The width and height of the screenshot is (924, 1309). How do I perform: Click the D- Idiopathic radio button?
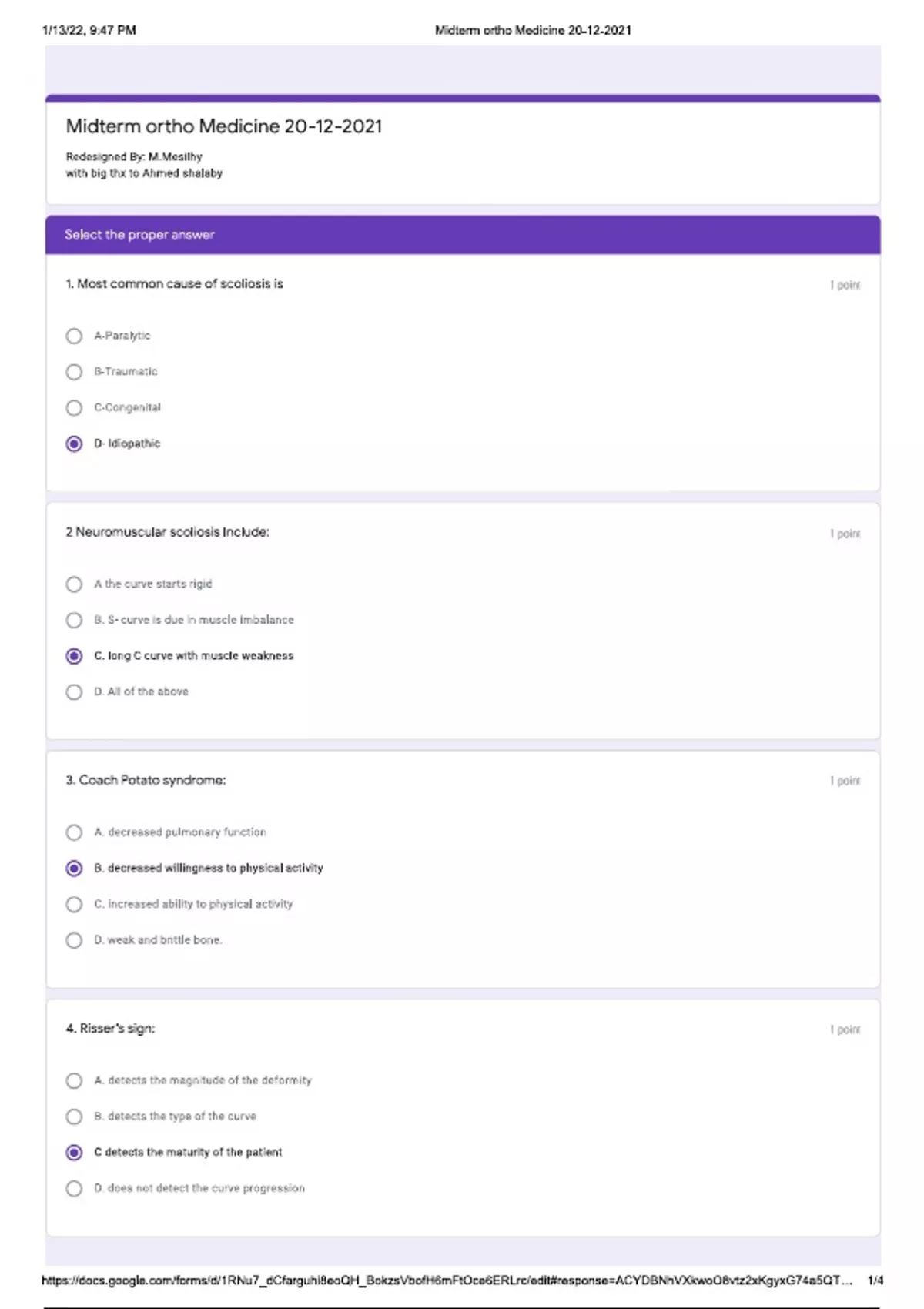click(74, 444)
